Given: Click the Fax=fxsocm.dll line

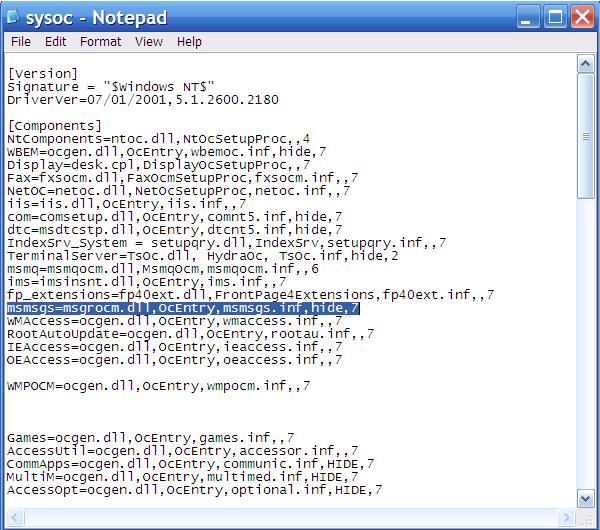Looking at the screenshot, I should (x=183, y=178).
